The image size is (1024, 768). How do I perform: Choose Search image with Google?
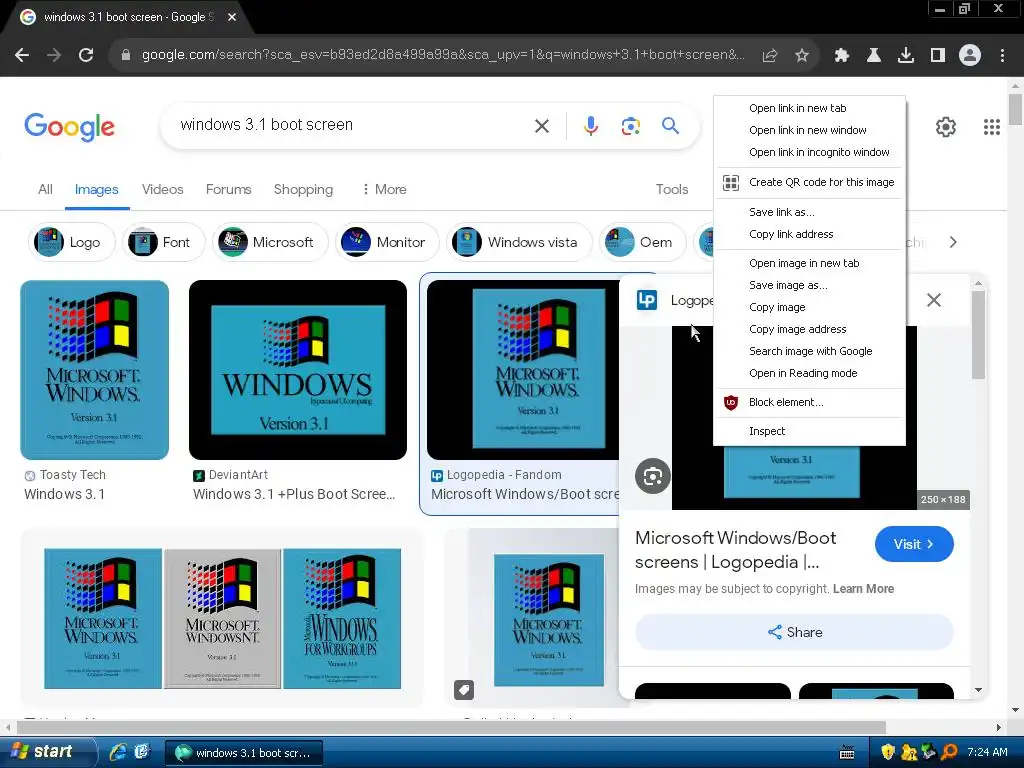click(x=810, y=351)
